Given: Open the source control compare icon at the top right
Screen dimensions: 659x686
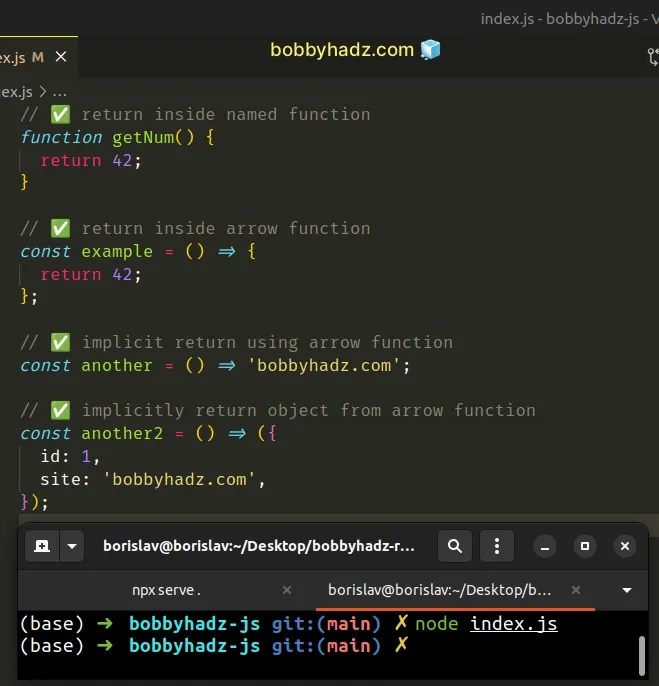Looking at the screenshot, I should [x=653, y=57].
